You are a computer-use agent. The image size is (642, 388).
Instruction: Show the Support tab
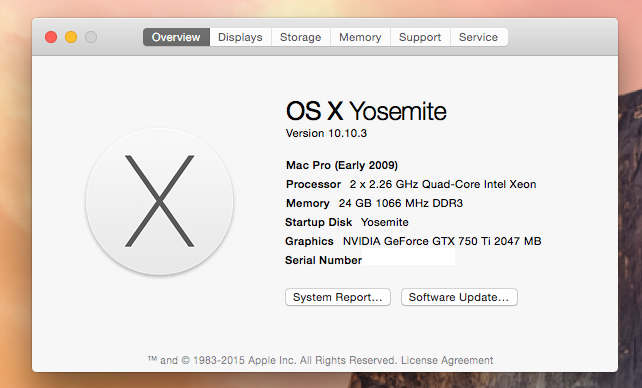pyautogui.click(x=420, y=37)
